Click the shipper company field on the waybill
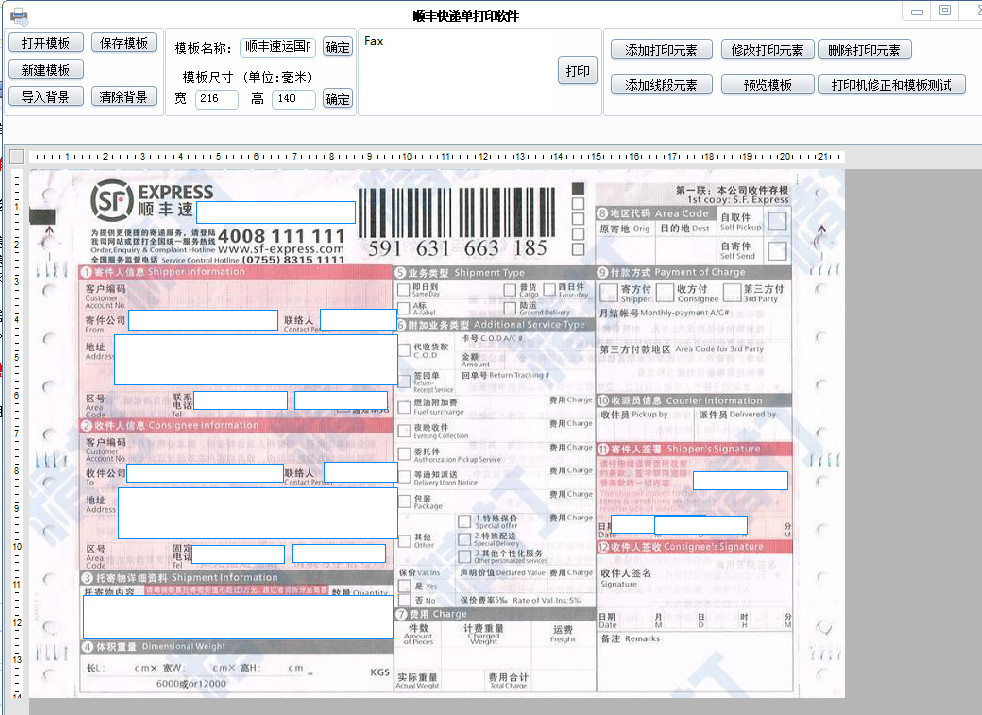 pos(202,321)
